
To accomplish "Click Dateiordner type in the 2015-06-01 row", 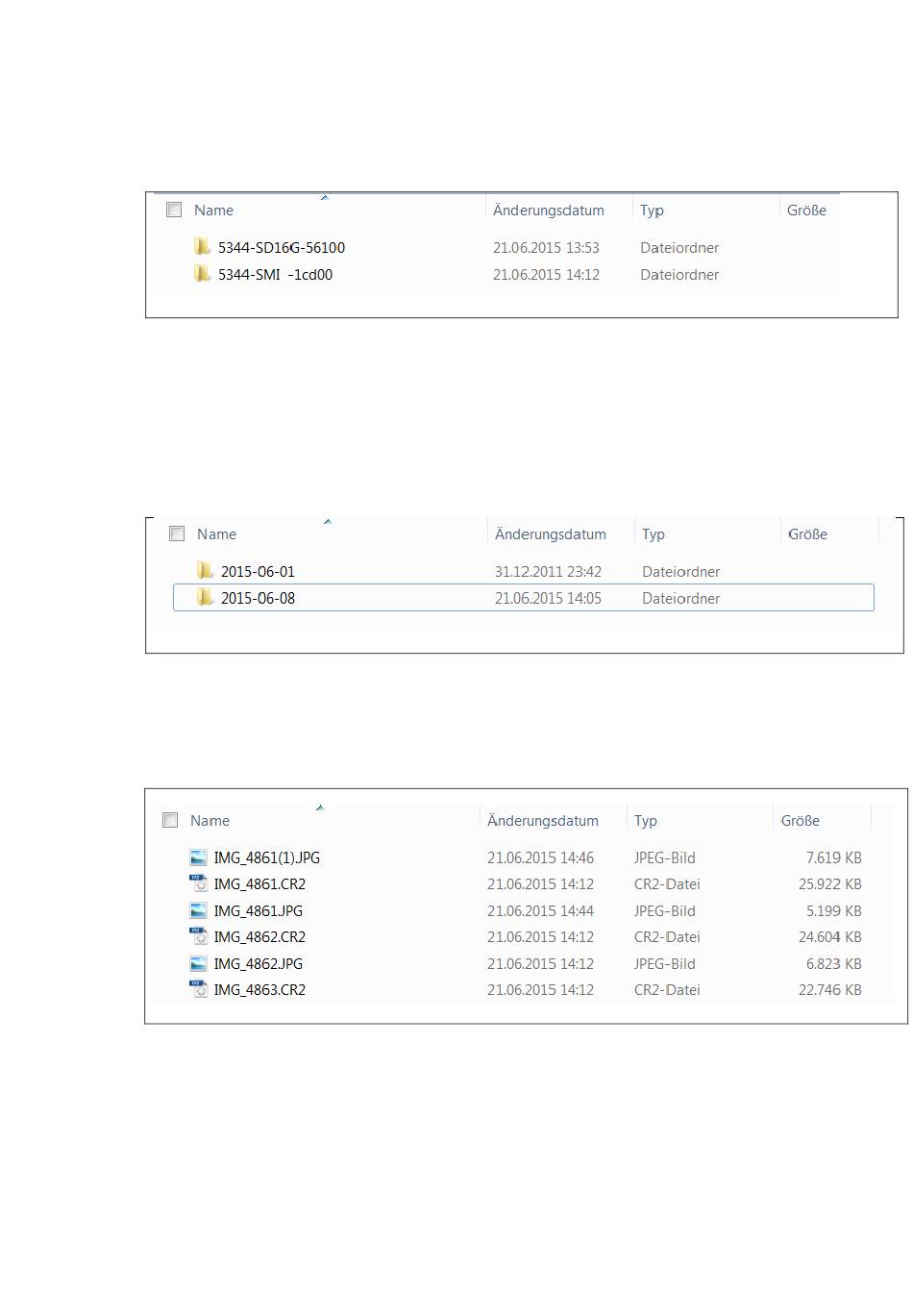I will pyautogui.click(x=681, y=572).
